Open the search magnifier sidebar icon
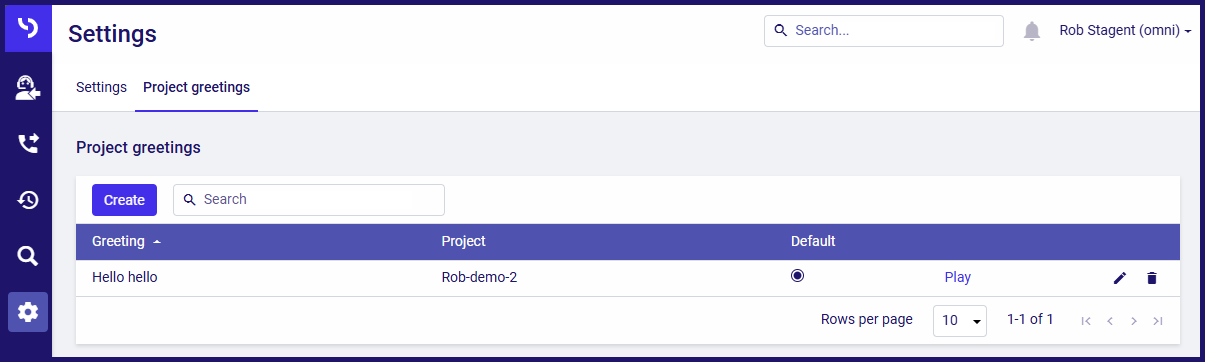Image resolution: width=1205 pixels, height=362 pixels. coord(28,256)
